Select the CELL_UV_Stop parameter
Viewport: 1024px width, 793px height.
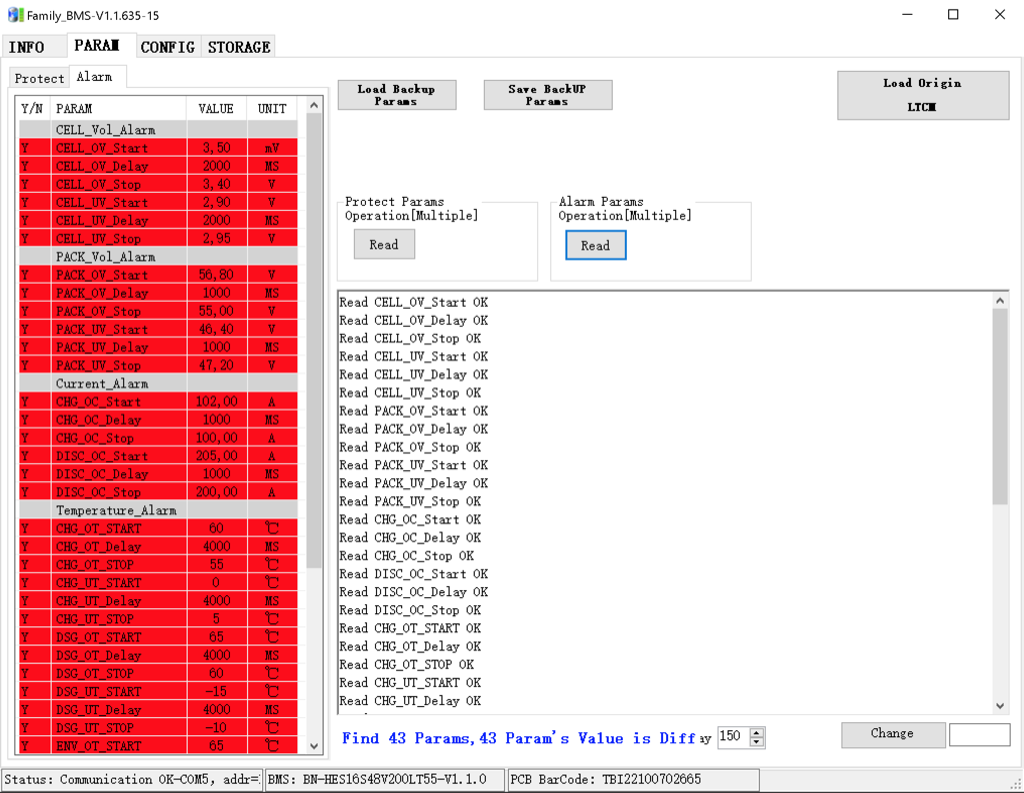click(158, 238)
